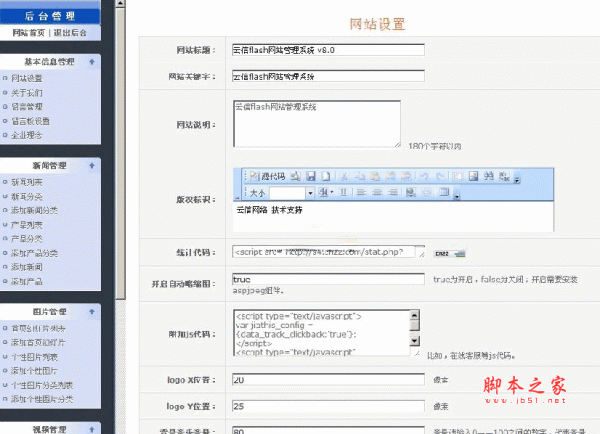Screen dimensions: 600x434
Task: Click the Insert Image icon in editor
Action: click(x=473, y=176)
